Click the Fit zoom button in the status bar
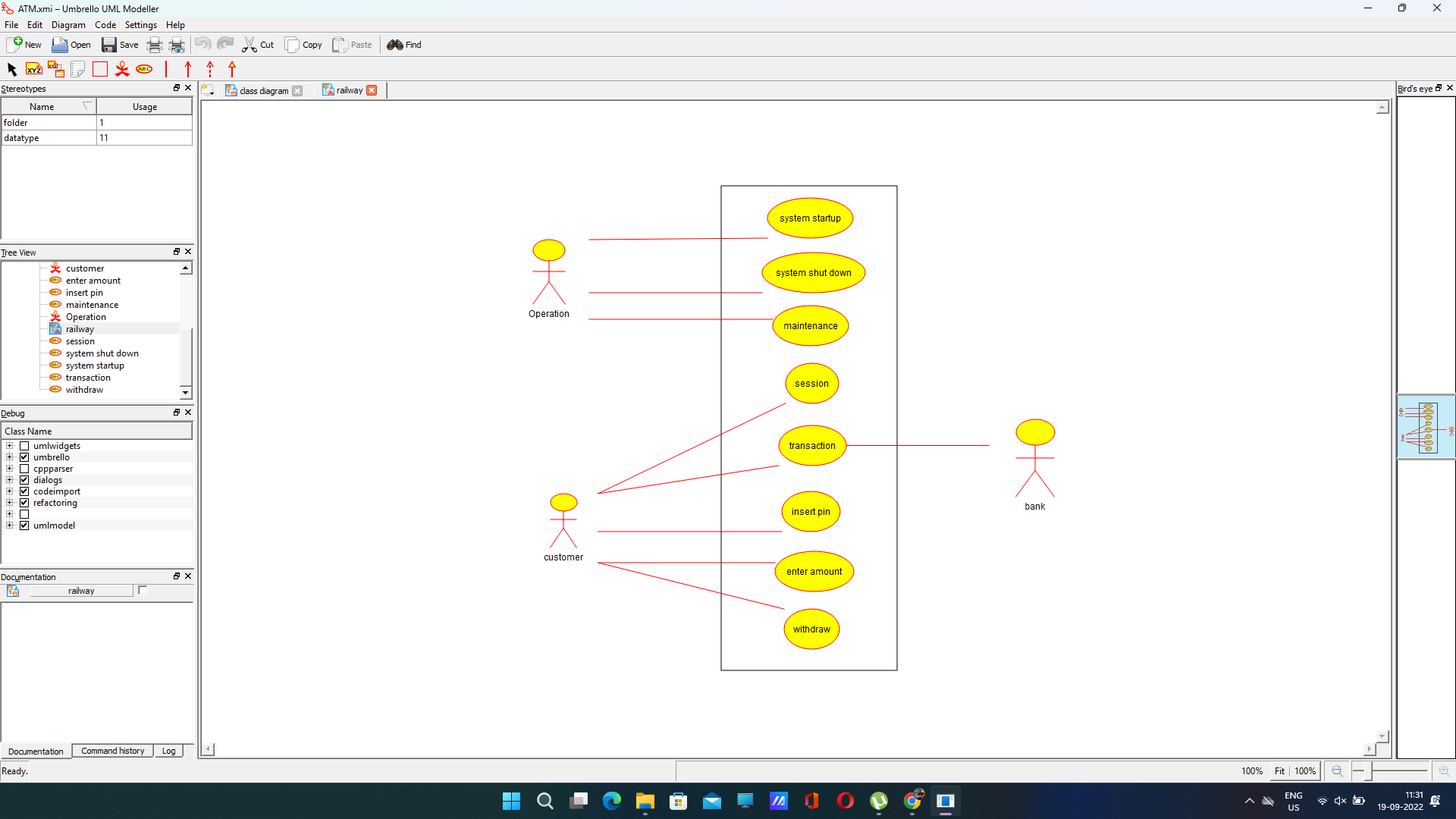The image size is (1456, 819). pos(1279,770)
